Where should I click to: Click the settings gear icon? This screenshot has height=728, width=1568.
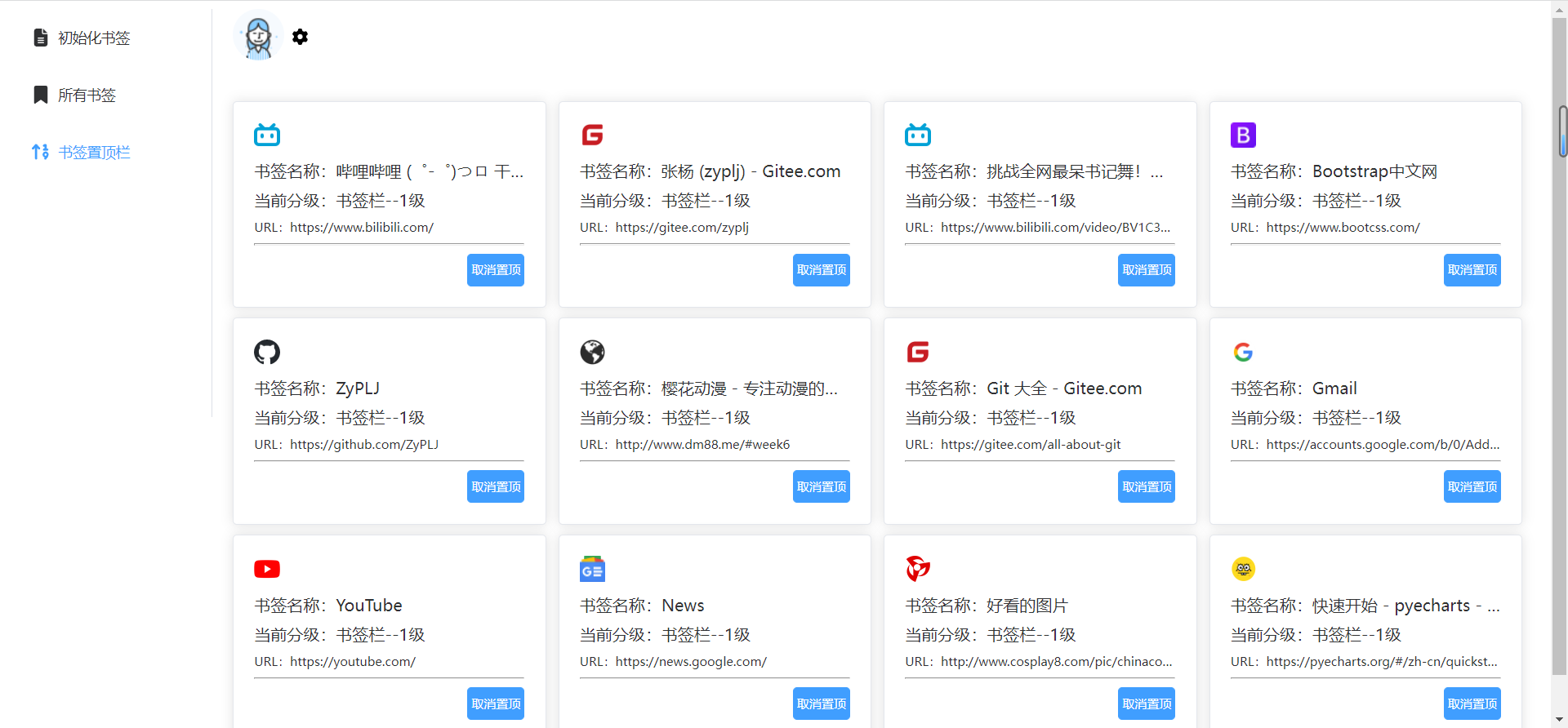coord(300,37)
